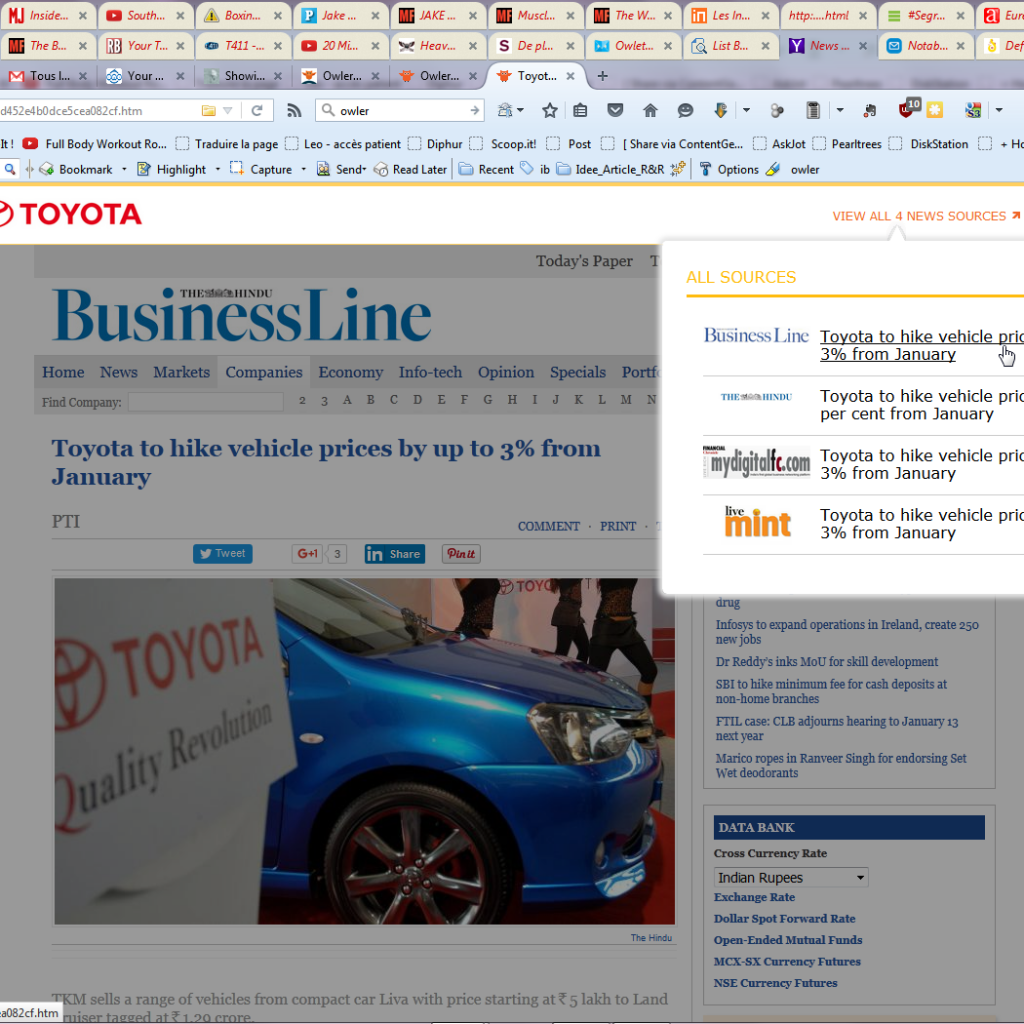Image resolution: width=1024 pixels, height=1024 pixels.
Task: Open the Read Later Diigo button
Action: point(411,169)
